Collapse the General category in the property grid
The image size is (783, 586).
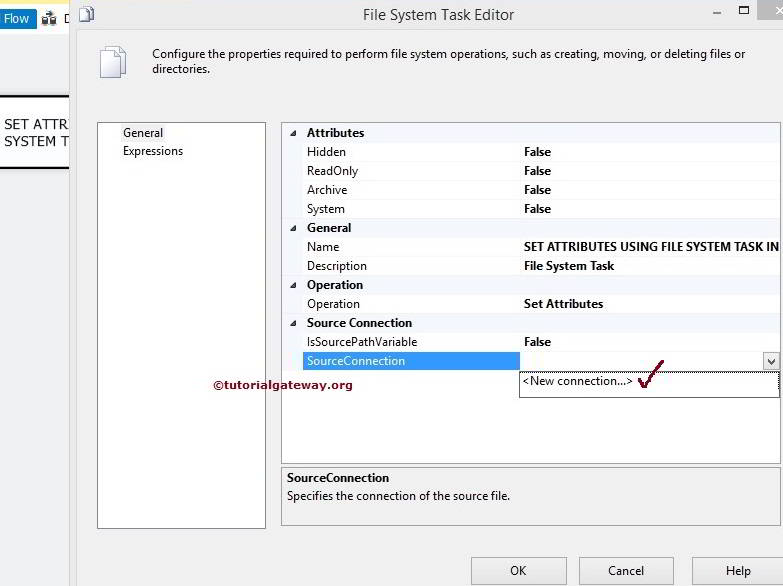[x=294, y=228]
